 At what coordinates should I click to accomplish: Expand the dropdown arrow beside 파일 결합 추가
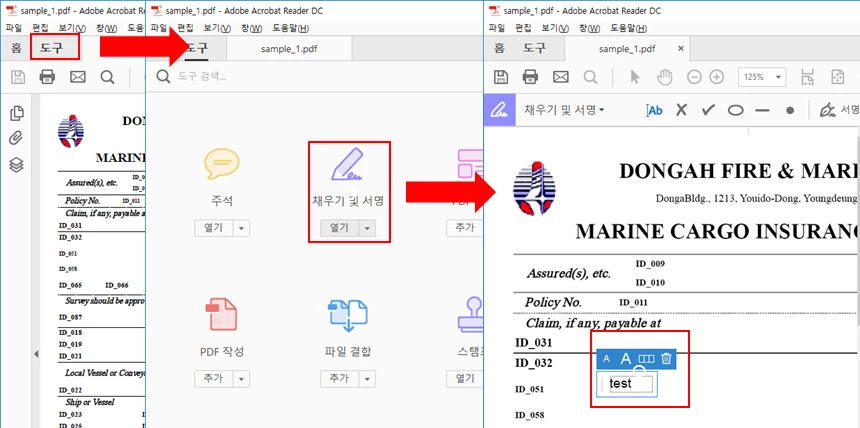[x=367, y=379]
